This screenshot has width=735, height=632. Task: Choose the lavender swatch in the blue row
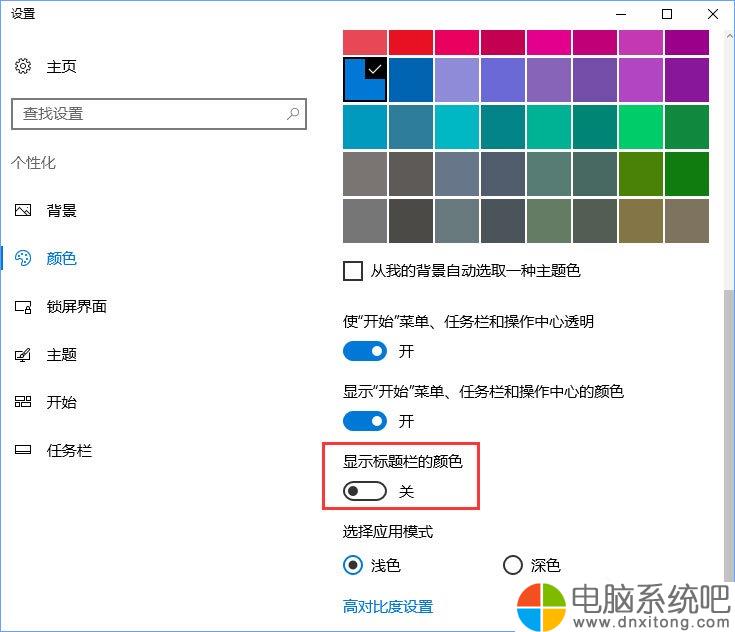457,80
